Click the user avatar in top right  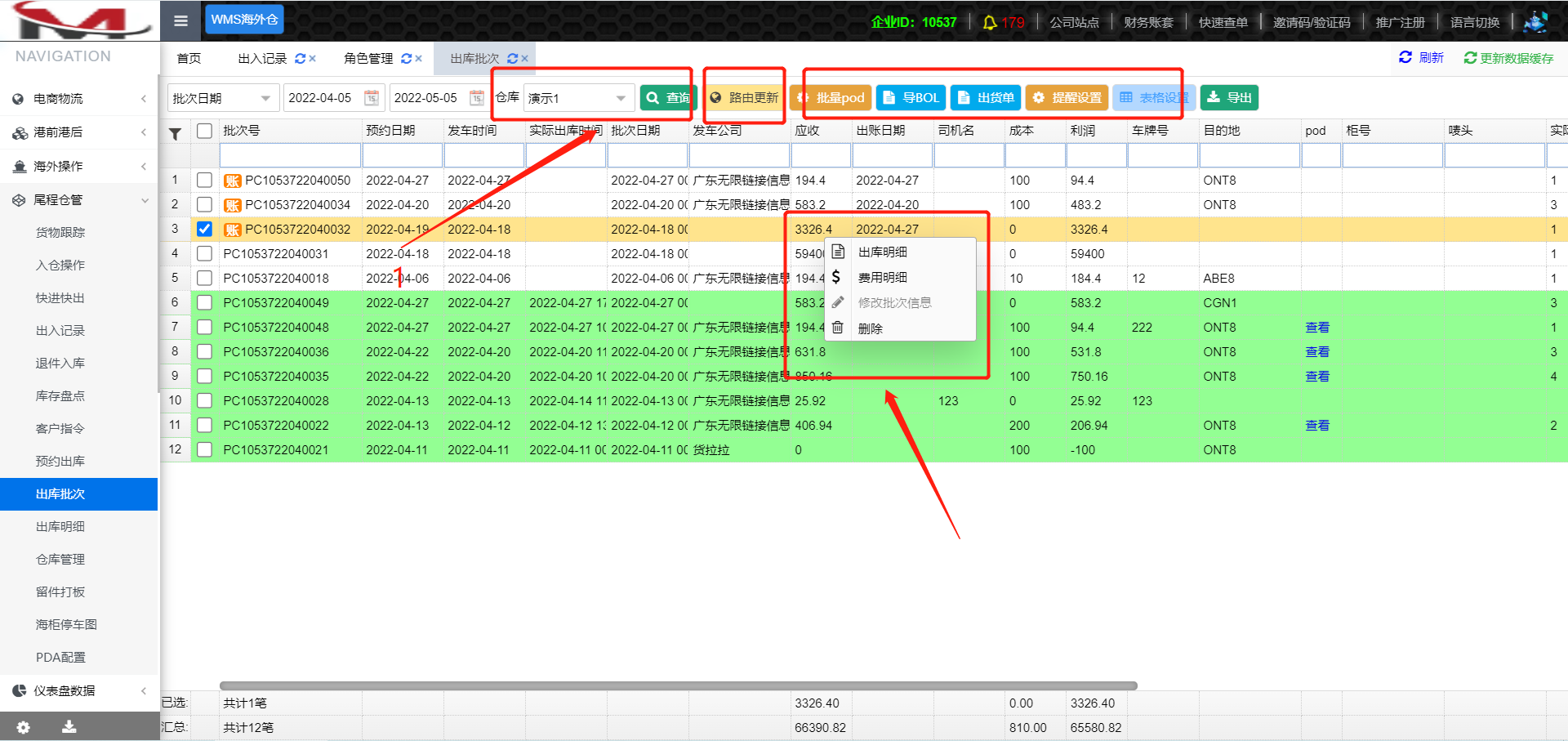(x=1535, y=22)
